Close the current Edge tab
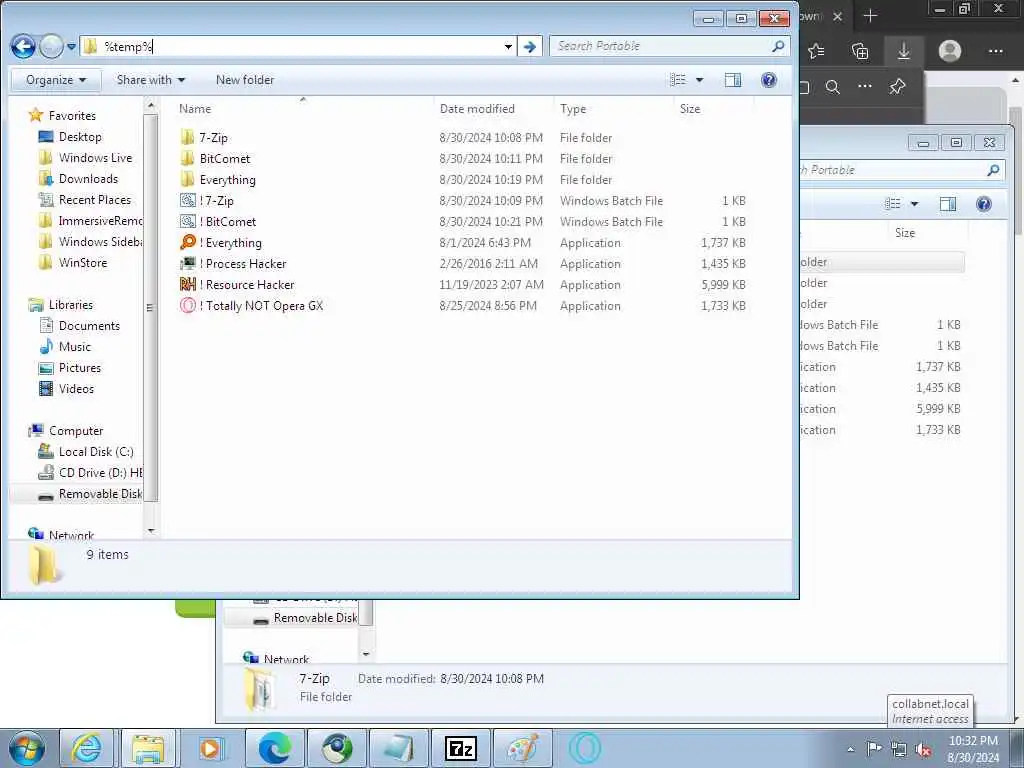The height and width of the screenshot is (768, 1024). (x=838, y=16)
